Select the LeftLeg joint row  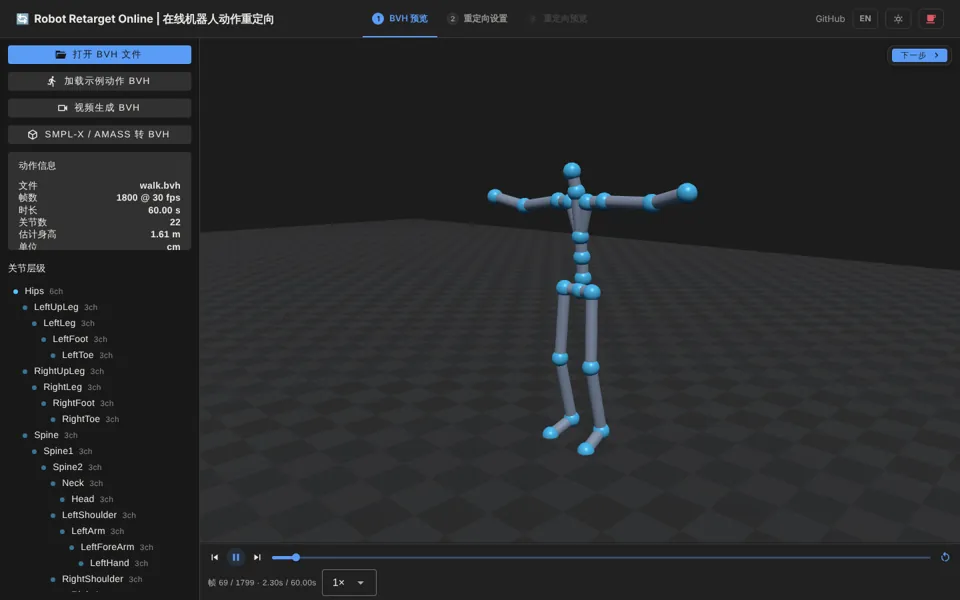pyautogui.click(x=99, y=323)
